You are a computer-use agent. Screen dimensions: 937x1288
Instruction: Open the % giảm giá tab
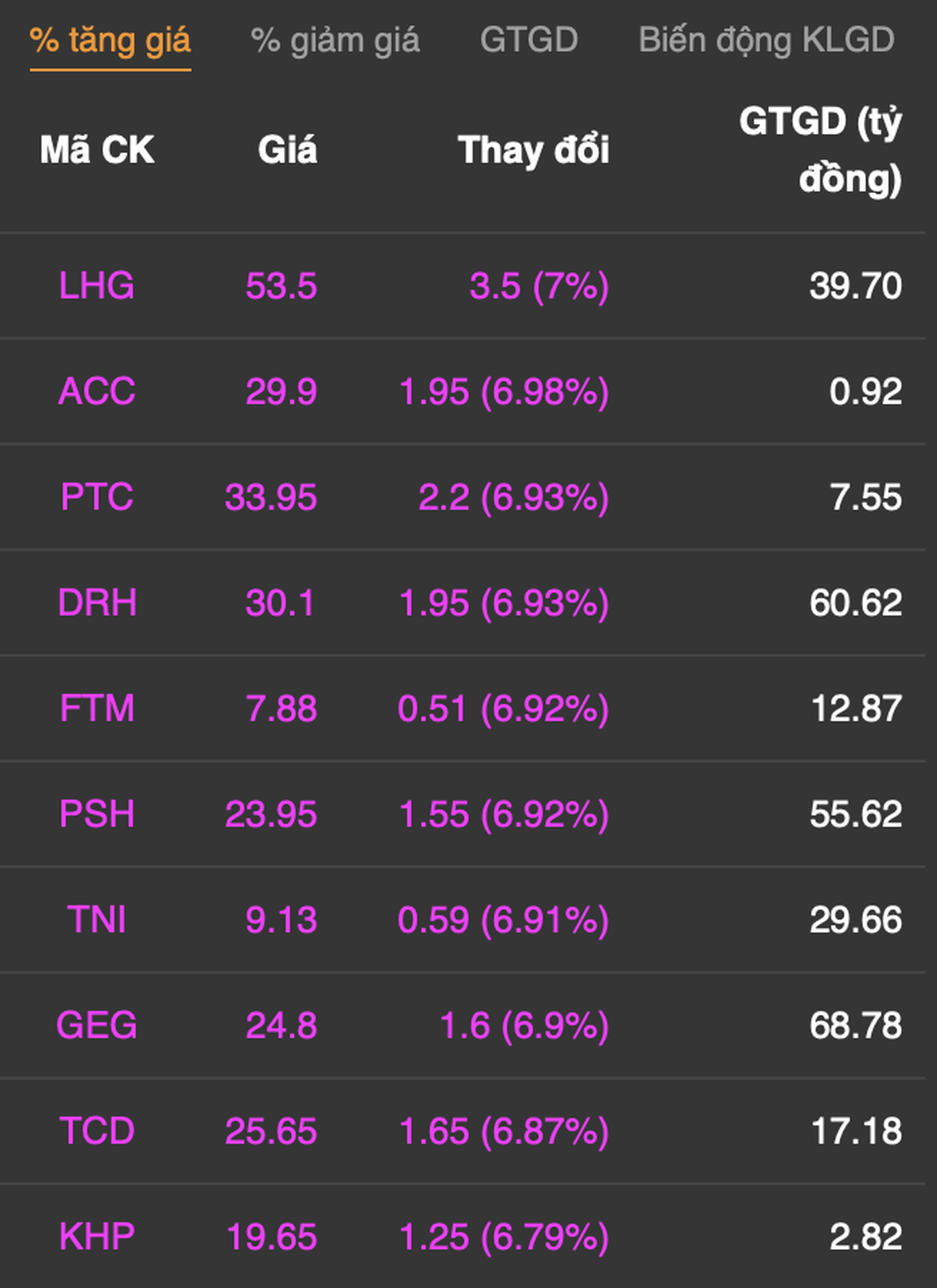tap(335, 41)
